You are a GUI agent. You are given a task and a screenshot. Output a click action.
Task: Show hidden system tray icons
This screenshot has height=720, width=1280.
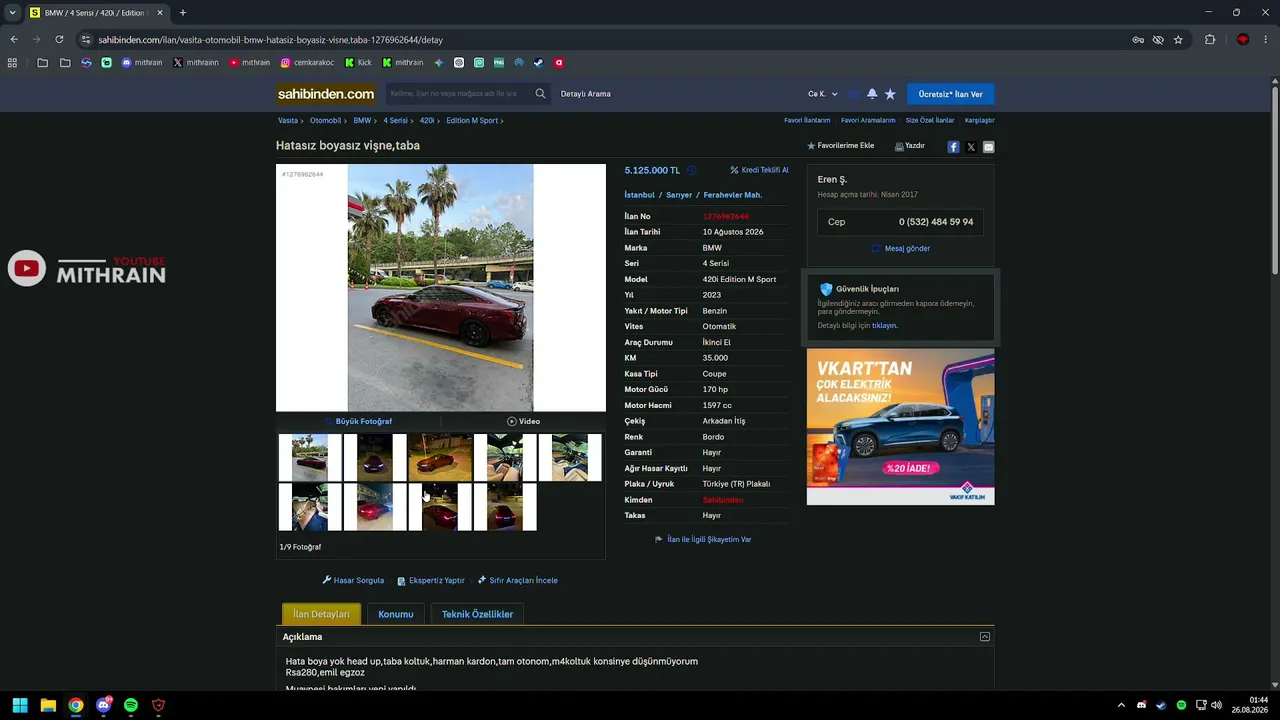click(1121, 705)
